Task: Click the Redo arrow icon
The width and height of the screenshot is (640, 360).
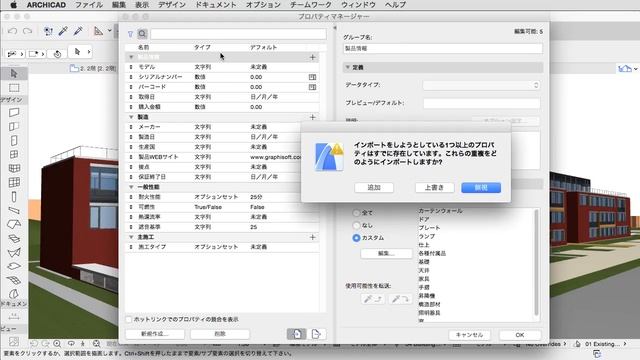Action: coord(27,31)
